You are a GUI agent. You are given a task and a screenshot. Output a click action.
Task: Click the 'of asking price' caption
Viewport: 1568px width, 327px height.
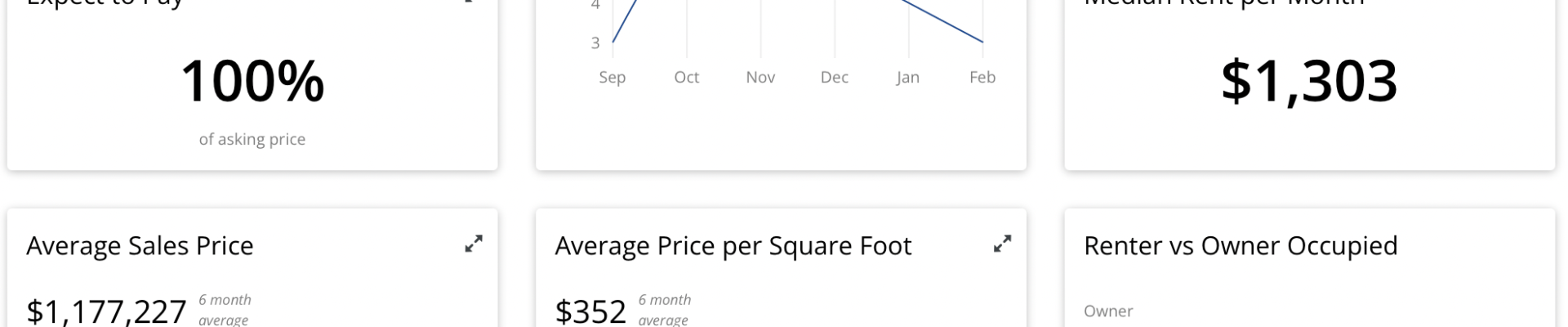(x=252, y=139)
